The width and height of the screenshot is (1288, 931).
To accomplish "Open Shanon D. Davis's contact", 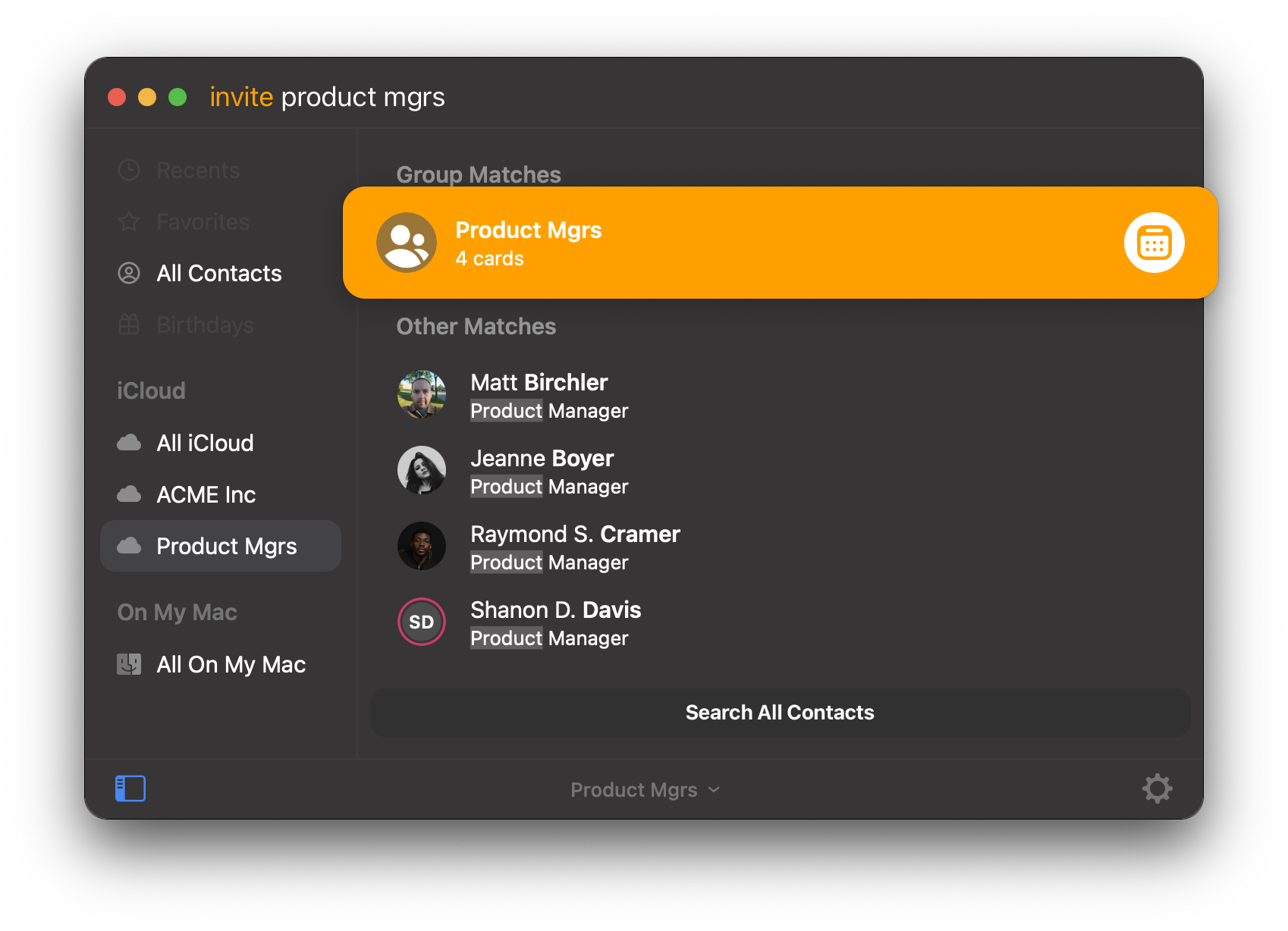I will click(x=780, y=622).
